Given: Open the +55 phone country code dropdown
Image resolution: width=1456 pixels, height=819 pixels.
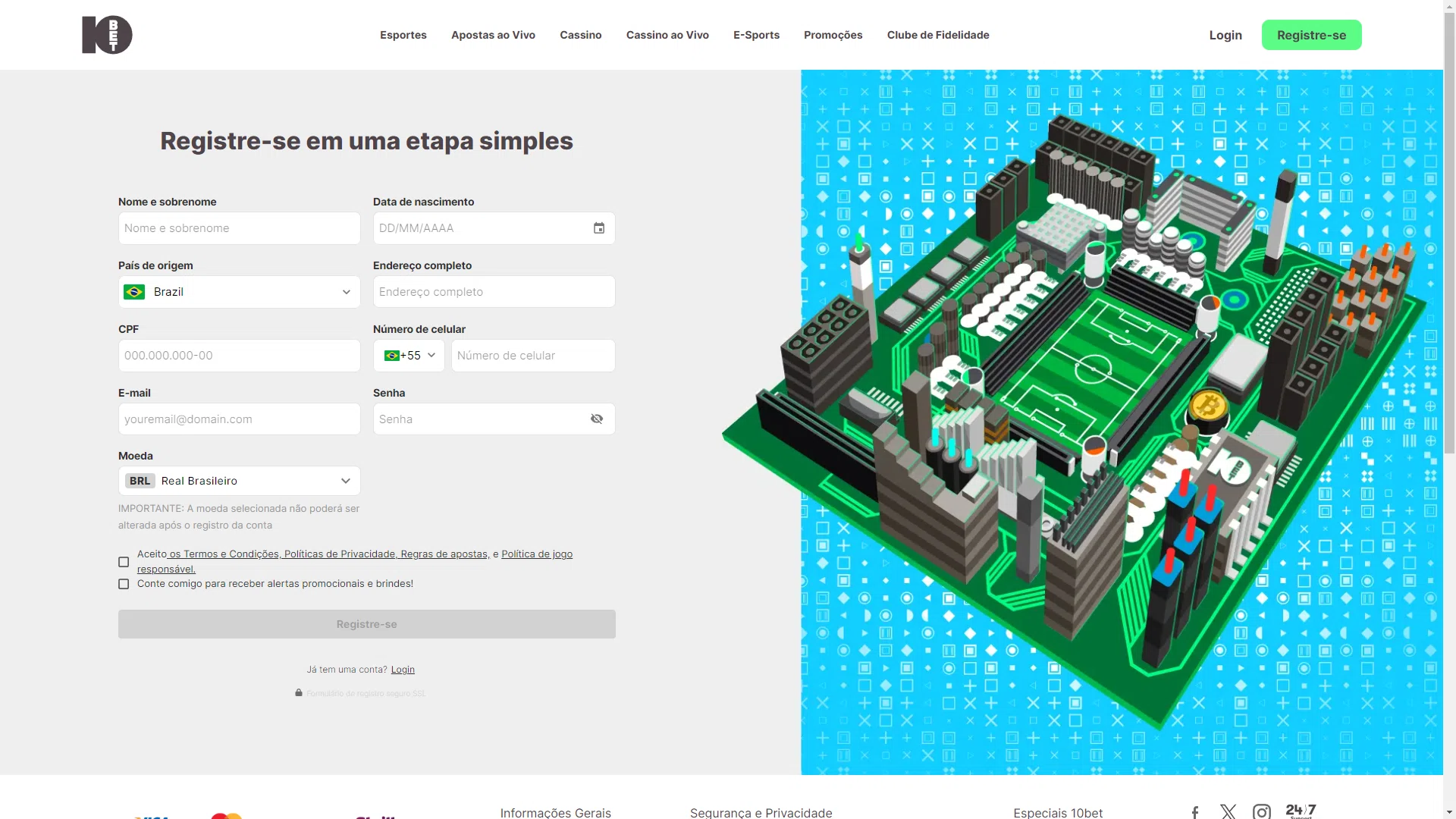Looking at the screenshot, I should click(409, 356).
